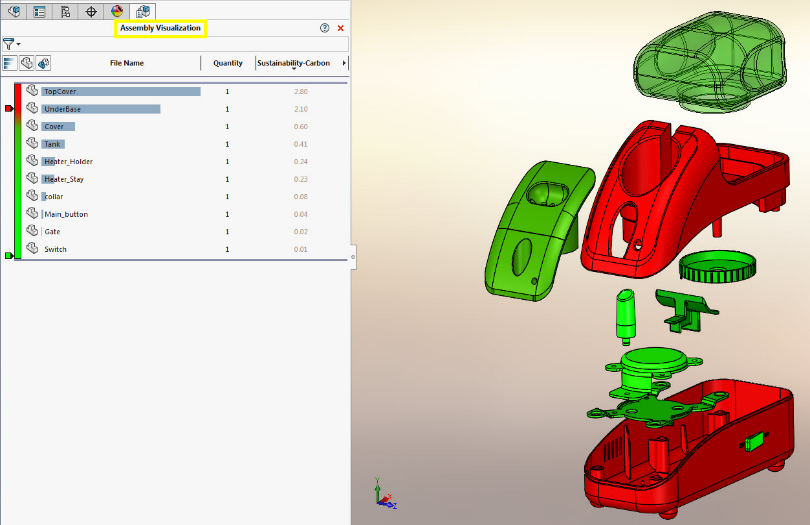
Task: Click the collar part icon
Action: 32,196
